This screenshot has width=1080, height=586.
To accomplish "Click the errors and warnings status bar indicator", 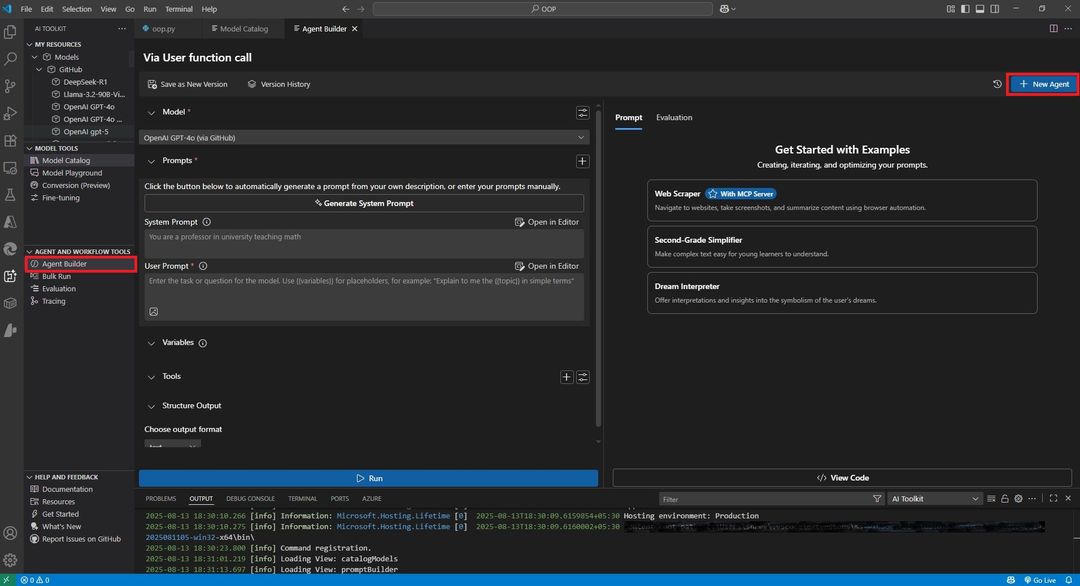I will [34, 580].
